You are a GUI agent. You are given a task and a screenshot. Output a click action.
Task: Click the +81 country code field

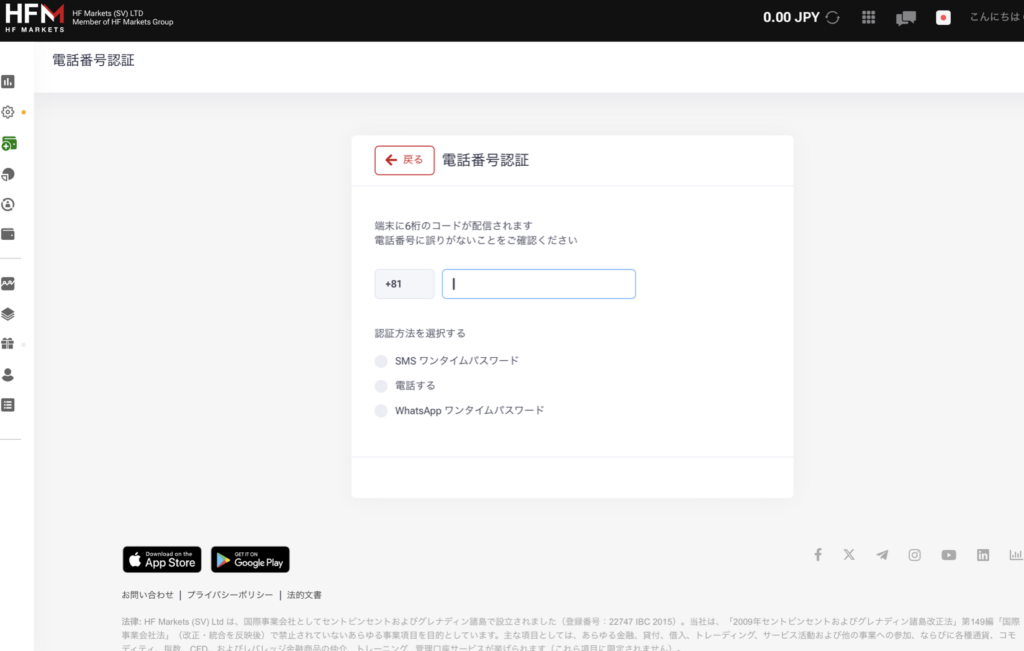pos(404,284)
